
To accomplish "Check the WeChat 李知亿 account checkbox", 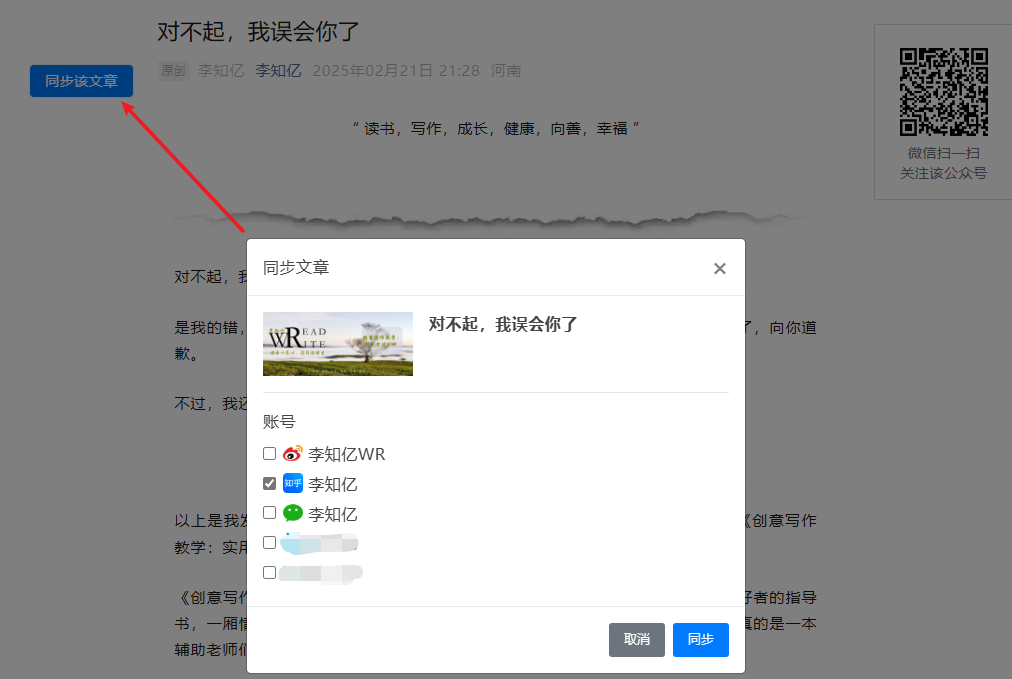I will click(270, 513).
